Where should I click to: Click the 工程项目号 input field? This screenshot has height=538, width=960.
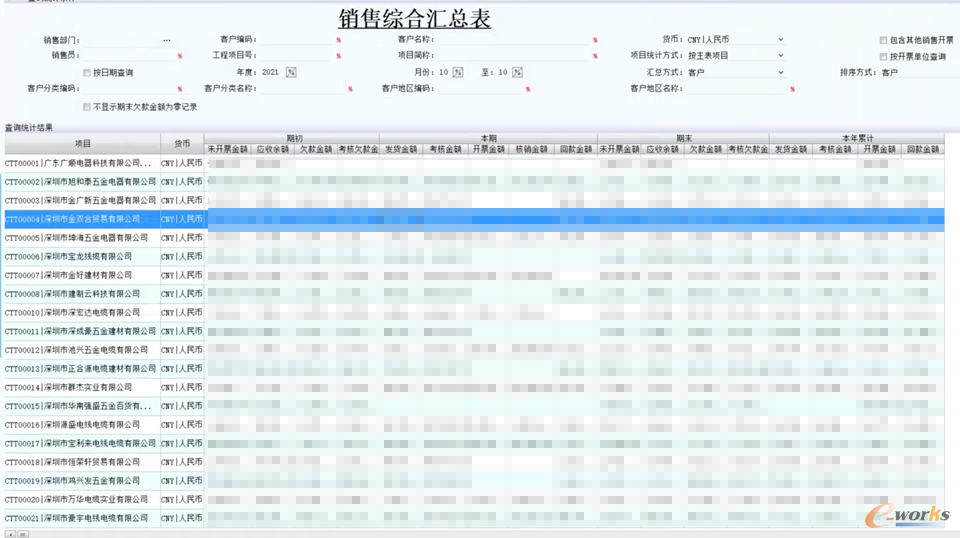(296, 56)
